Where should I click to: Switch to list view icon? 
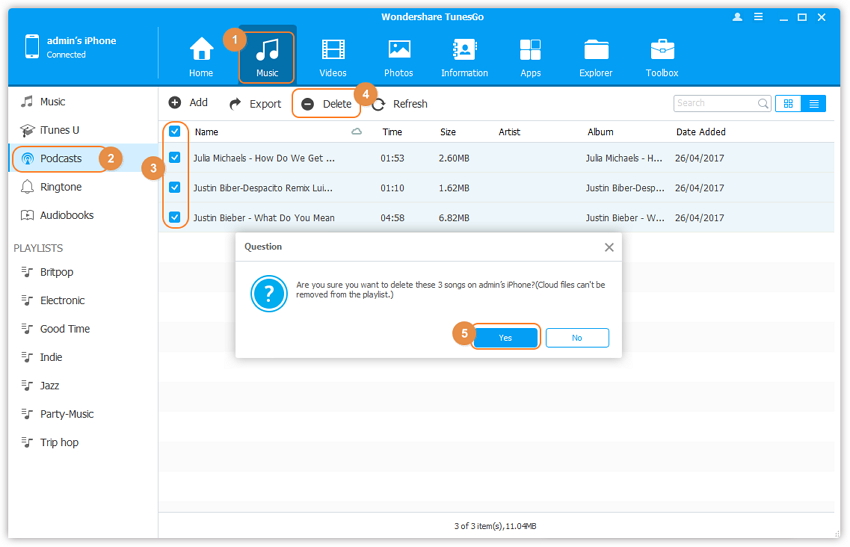tap(814, 103)
